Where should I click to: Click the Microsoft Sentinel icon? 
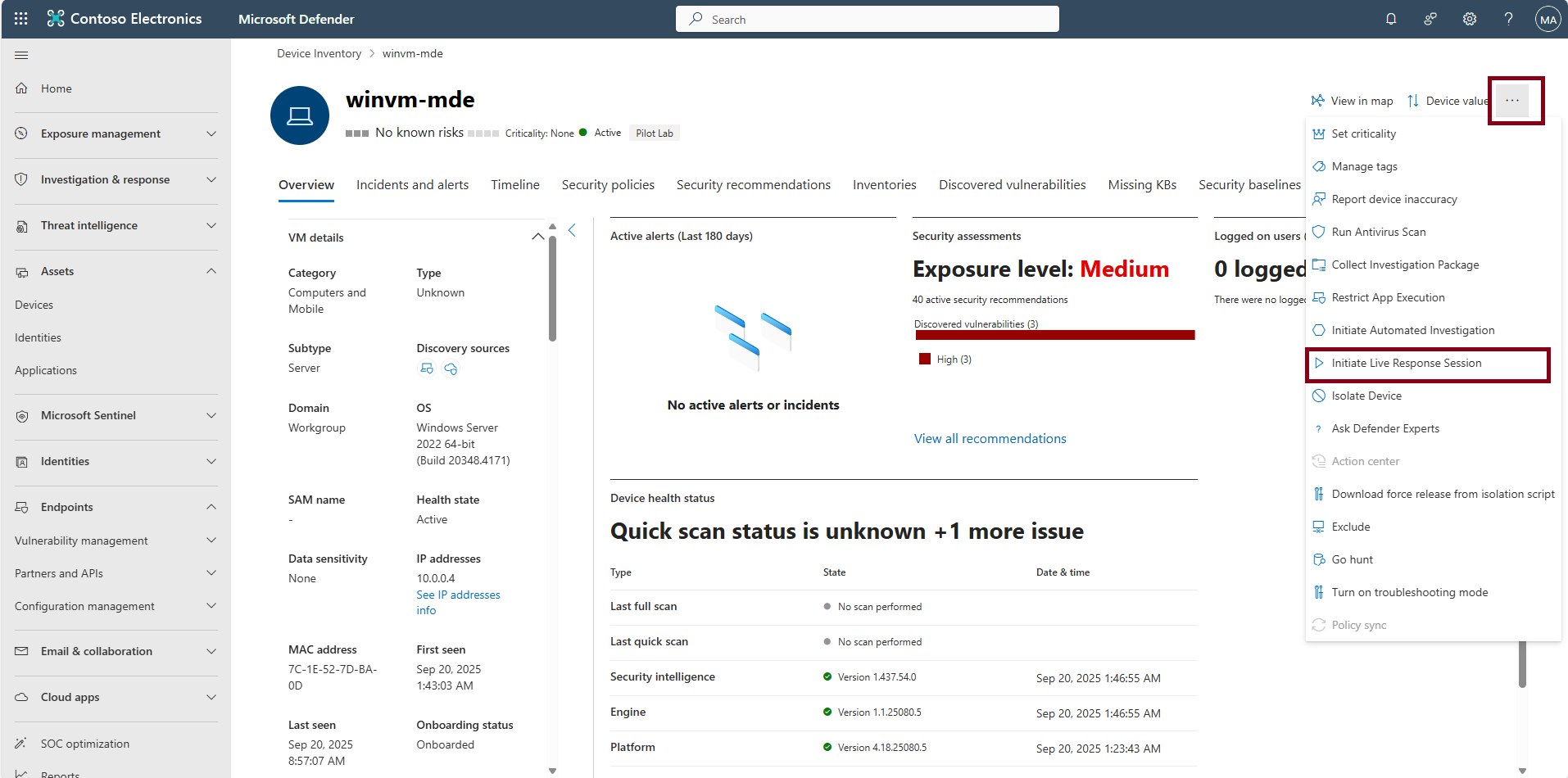pyautogui.click(x=22, y=415)
